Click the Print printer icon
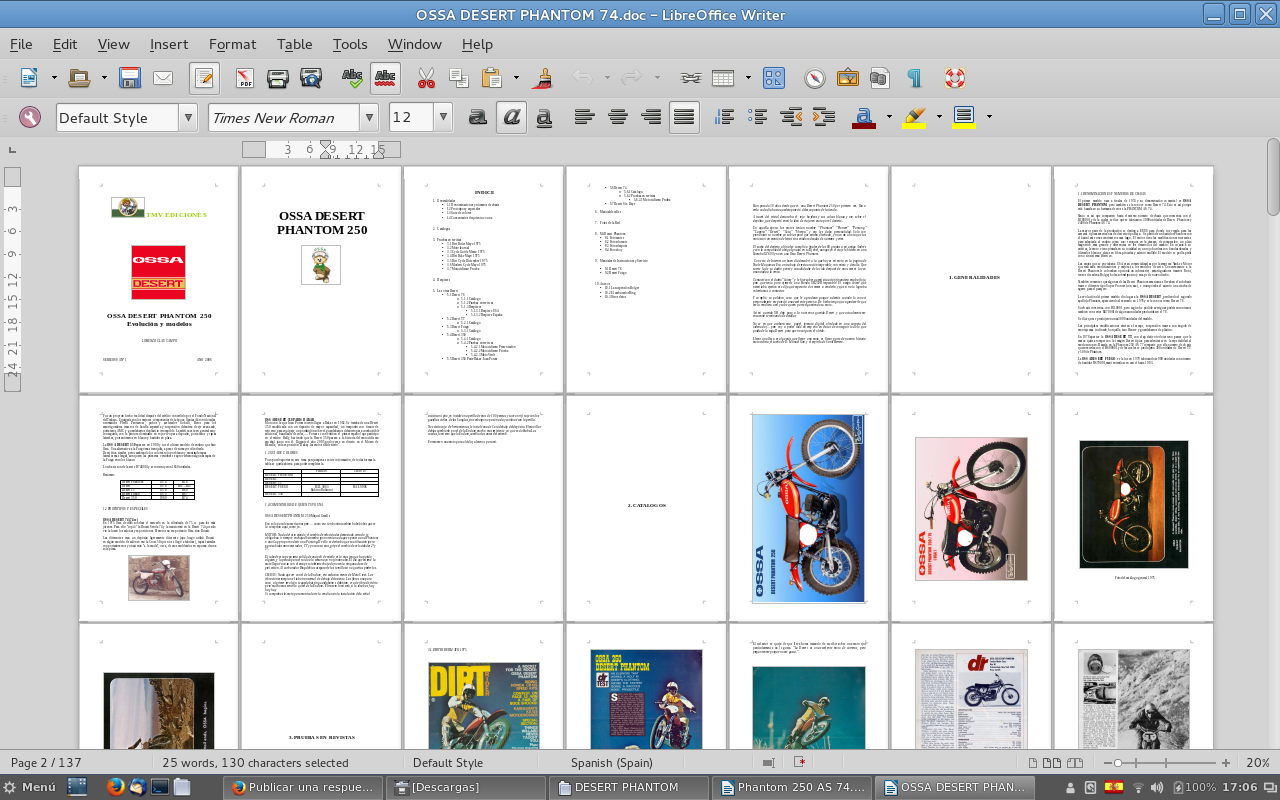Screen dimensions: 1280x800 click(x=278, y=78)
